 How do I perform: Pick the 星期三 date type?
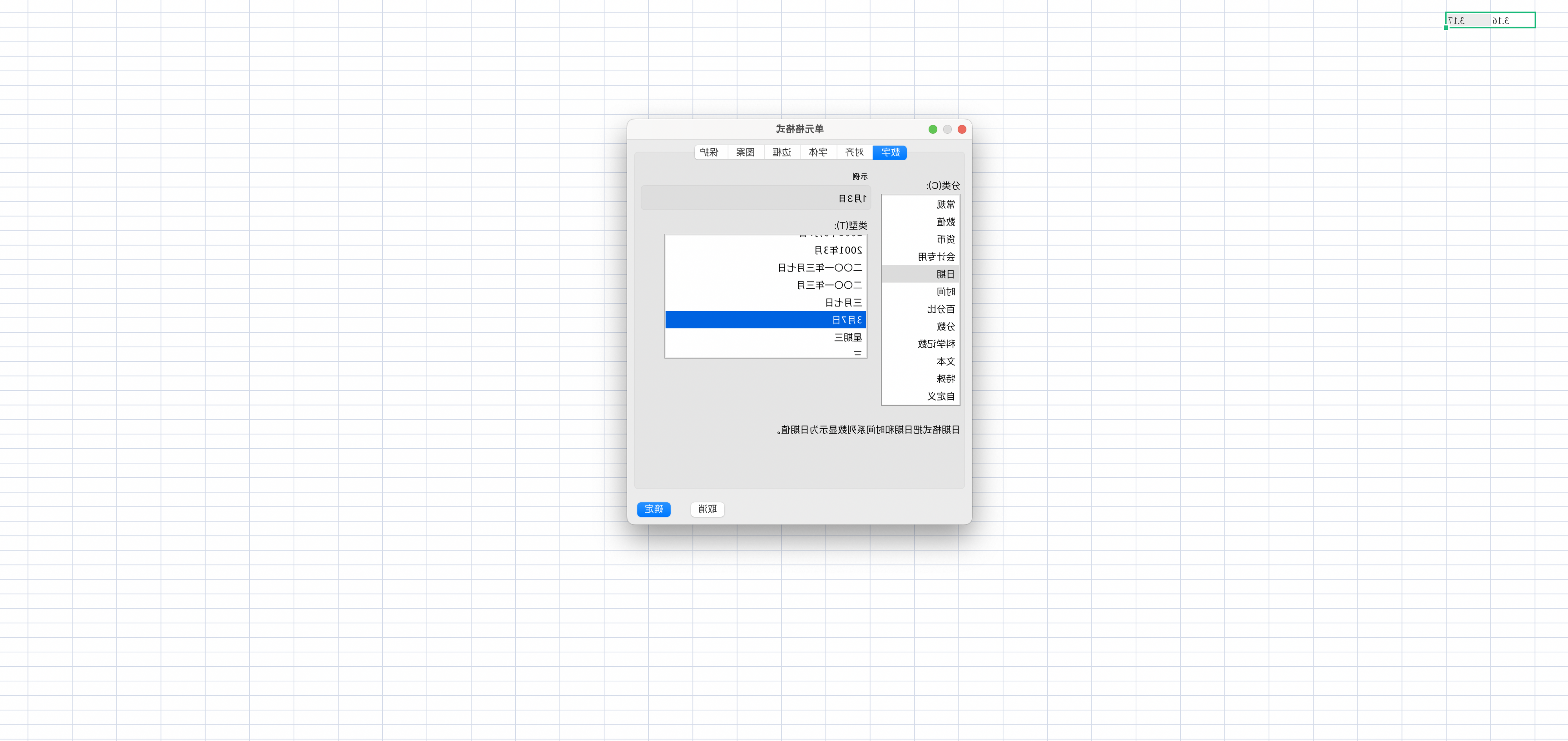pyautogui.click(x=766, y=337)
